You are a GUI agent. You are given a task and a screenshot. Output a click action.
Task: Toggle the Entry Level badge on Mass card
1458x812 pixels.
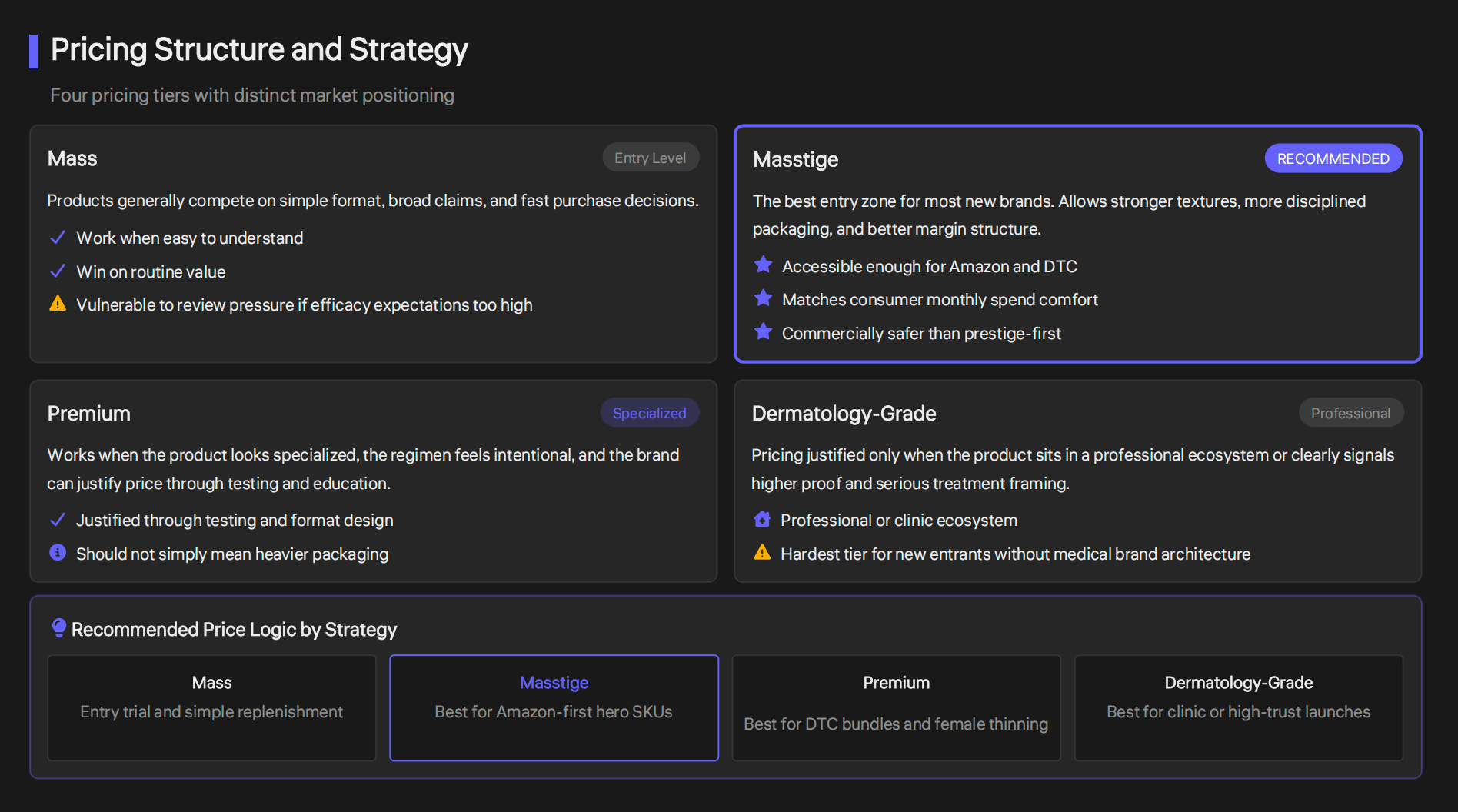point(651,157)
